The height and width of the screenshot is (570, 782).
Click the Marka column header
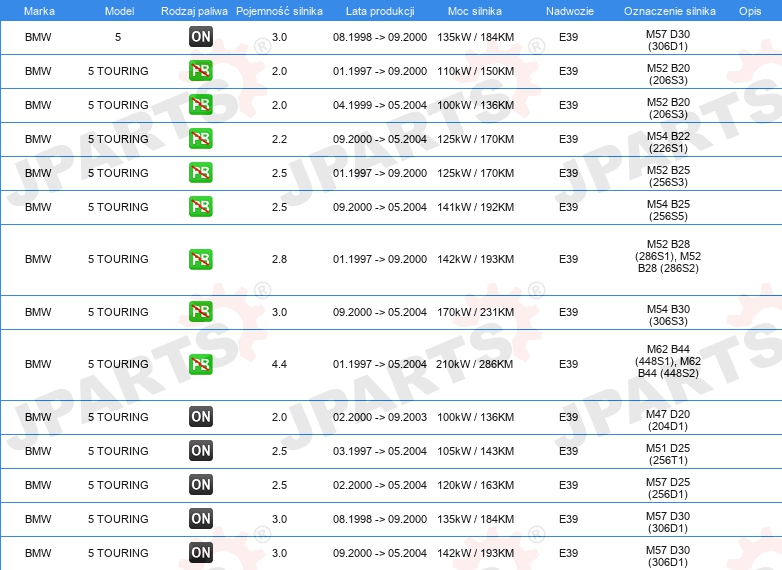[x=39, y=11]
